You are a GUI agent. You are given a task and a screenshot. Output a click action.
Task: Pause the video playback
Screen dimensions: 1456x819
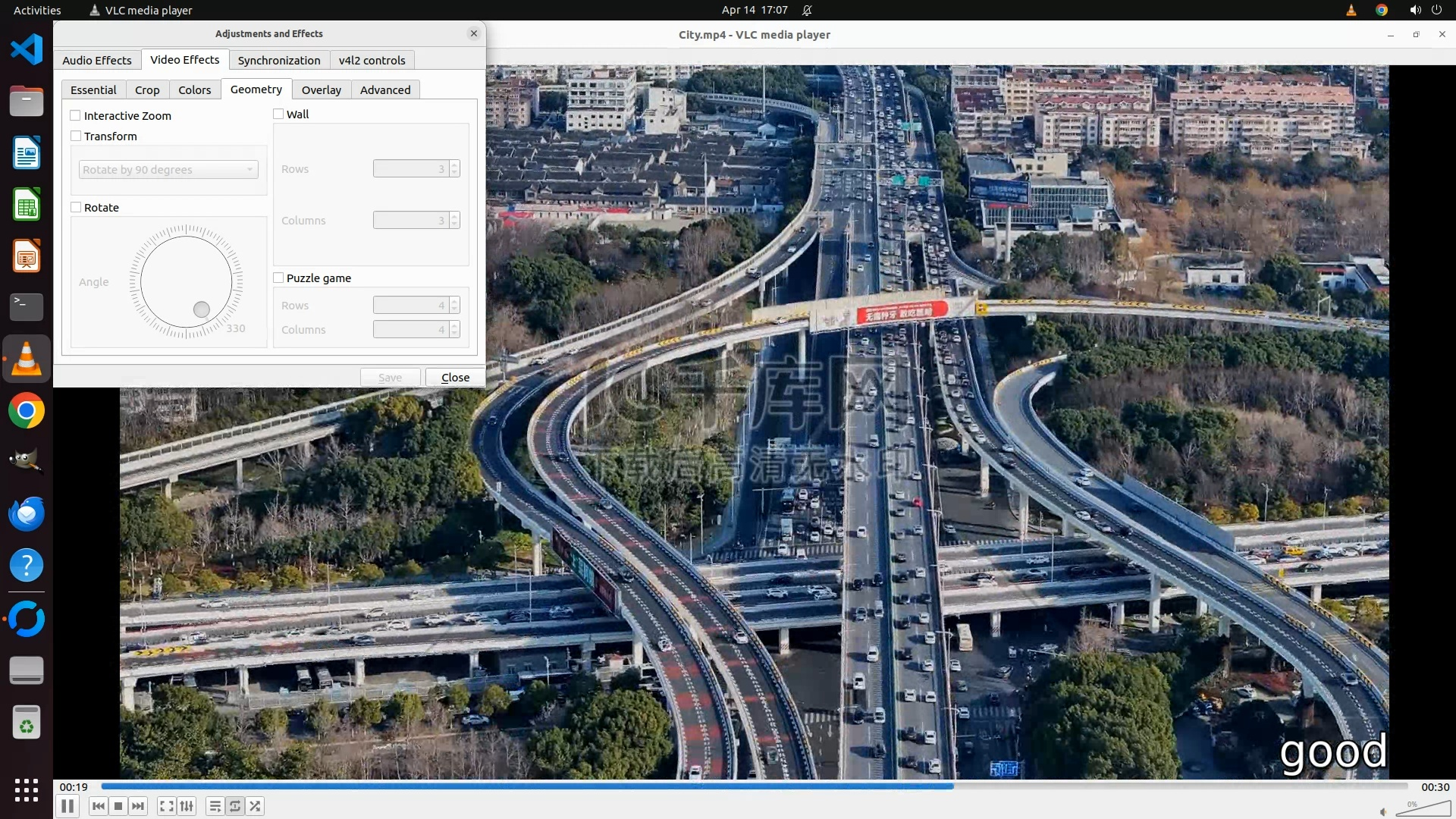(x=67, y=806)
